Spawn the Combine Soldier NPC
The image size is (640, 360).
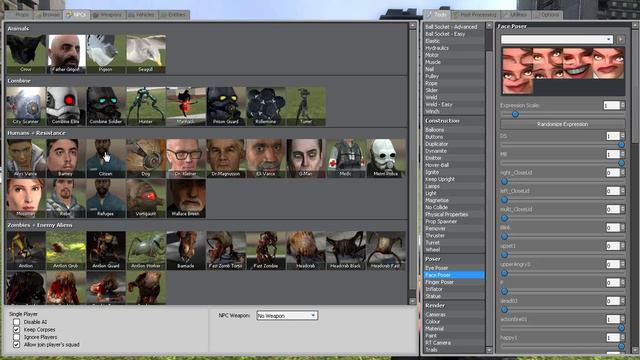coord(106,106)
